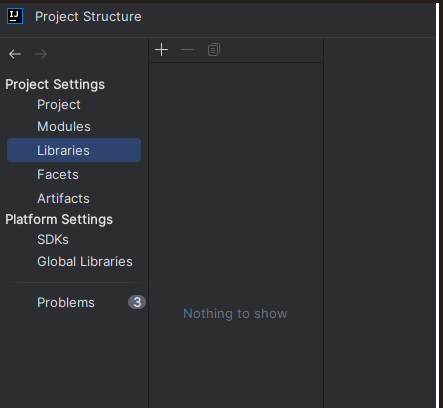The image size is (443, 408).
Task: Go forward with the right arrow icon
Action: (x=41, y=54)
